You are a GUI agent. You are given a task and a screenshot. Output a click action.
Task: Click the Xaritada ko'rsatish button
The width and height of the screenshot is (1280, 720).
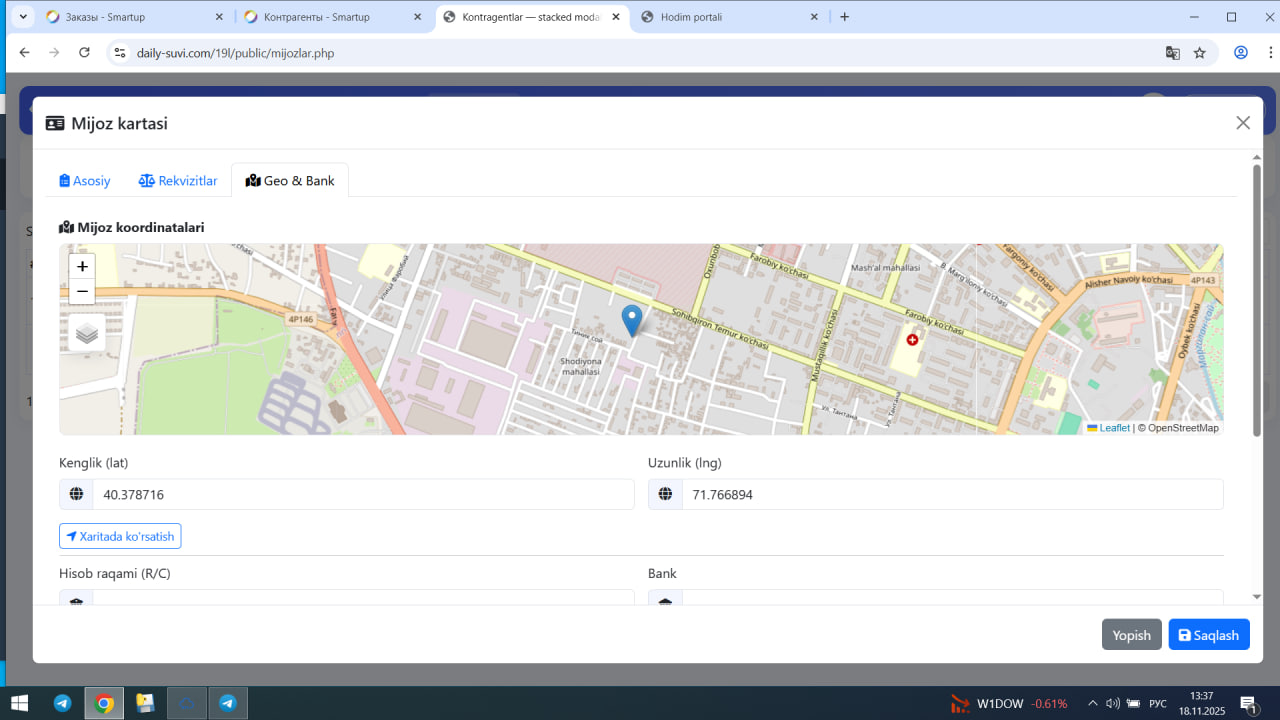tap(120, 537)
